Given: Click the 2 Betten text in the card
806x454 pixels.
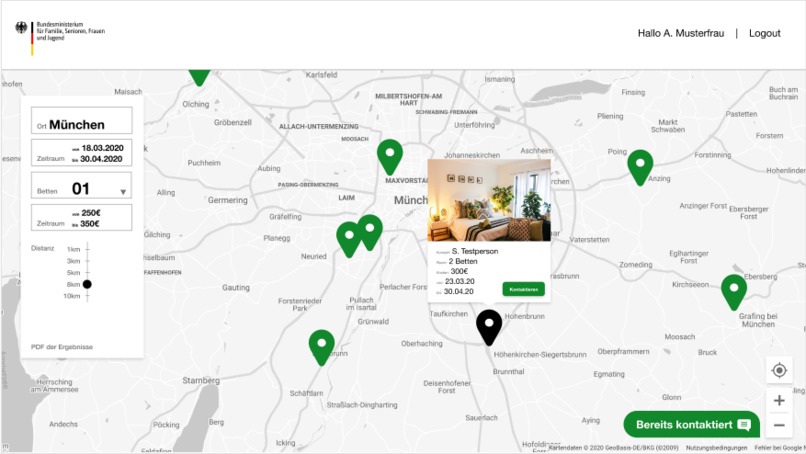Looking at the screenshot, I should click(463, 261).
